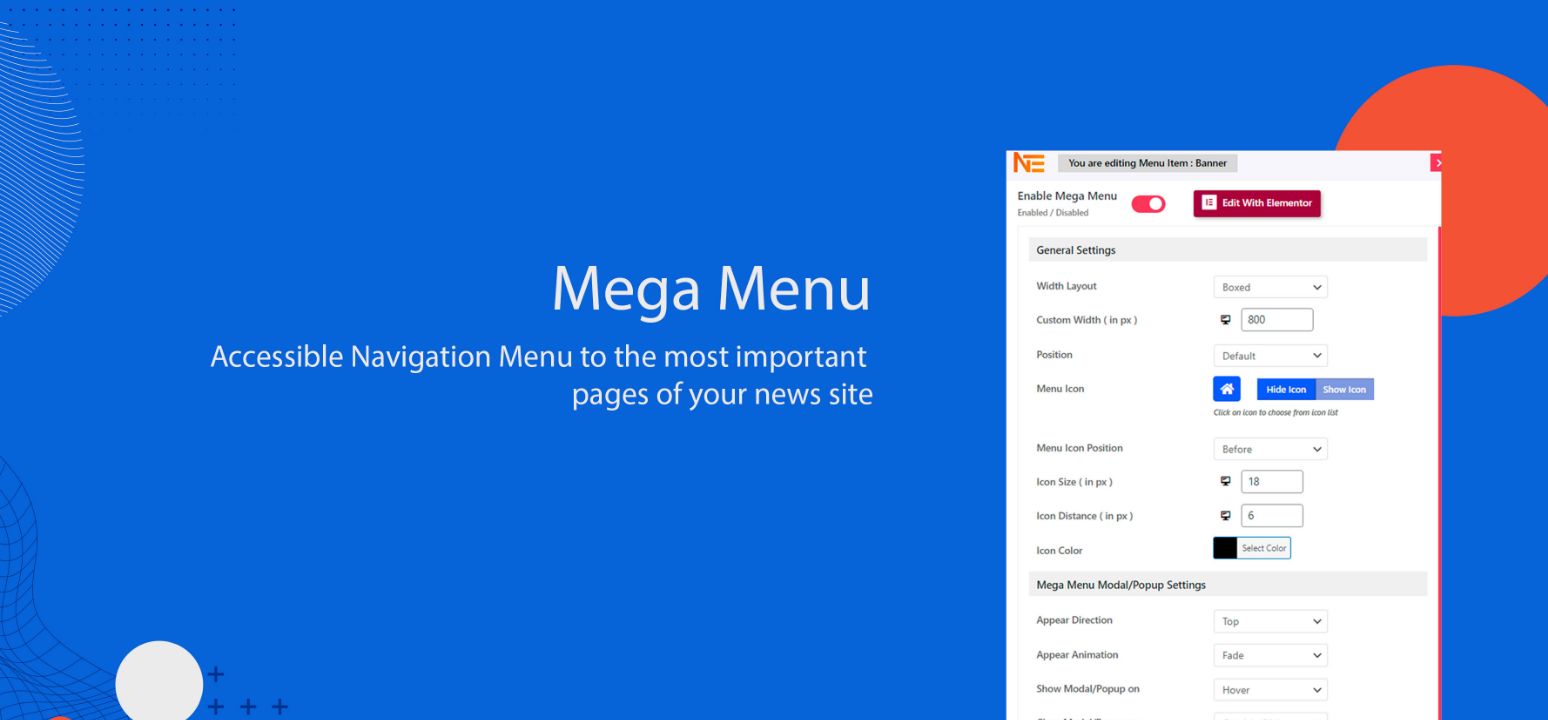Open the Width Layout dropdown set to Boxed
This screenshot has width=1548, height=720.
[x=1270, y=287]
